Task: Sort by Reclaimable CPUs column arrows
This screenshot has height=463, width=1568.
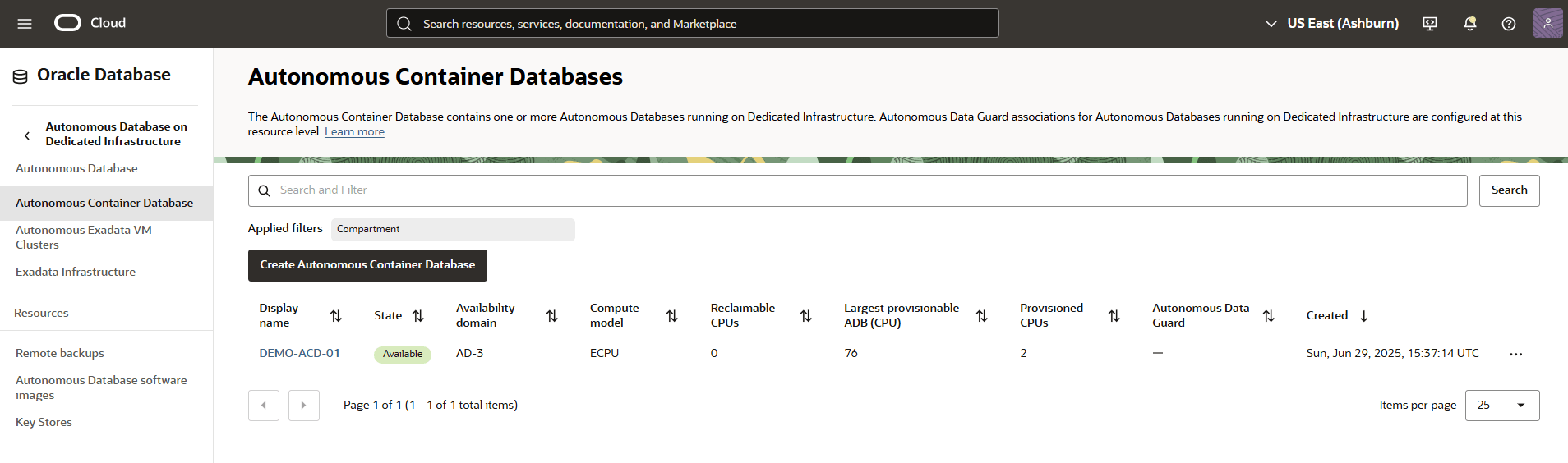Action: pyautogui.click(x=805, y=316)
